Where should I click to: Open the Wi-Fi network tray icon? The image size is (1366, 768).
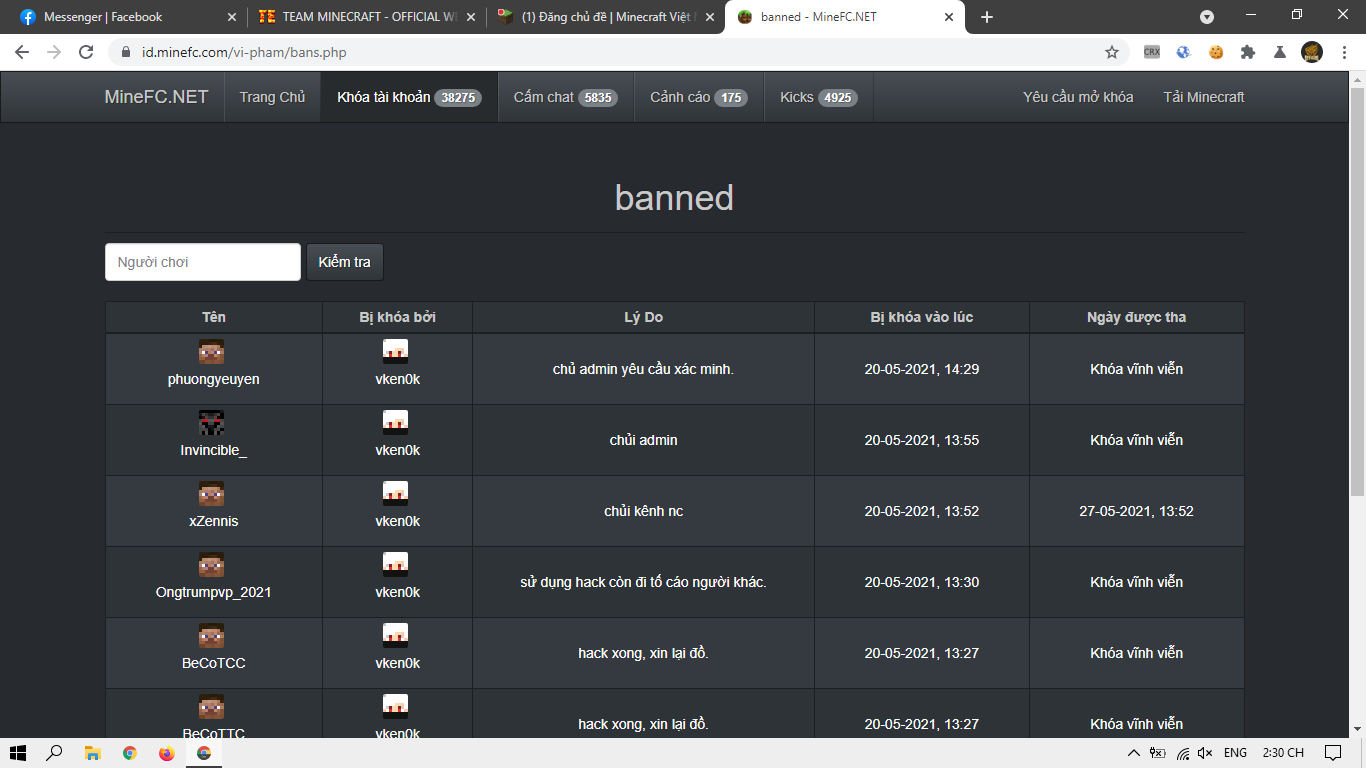coord(1183,753)
